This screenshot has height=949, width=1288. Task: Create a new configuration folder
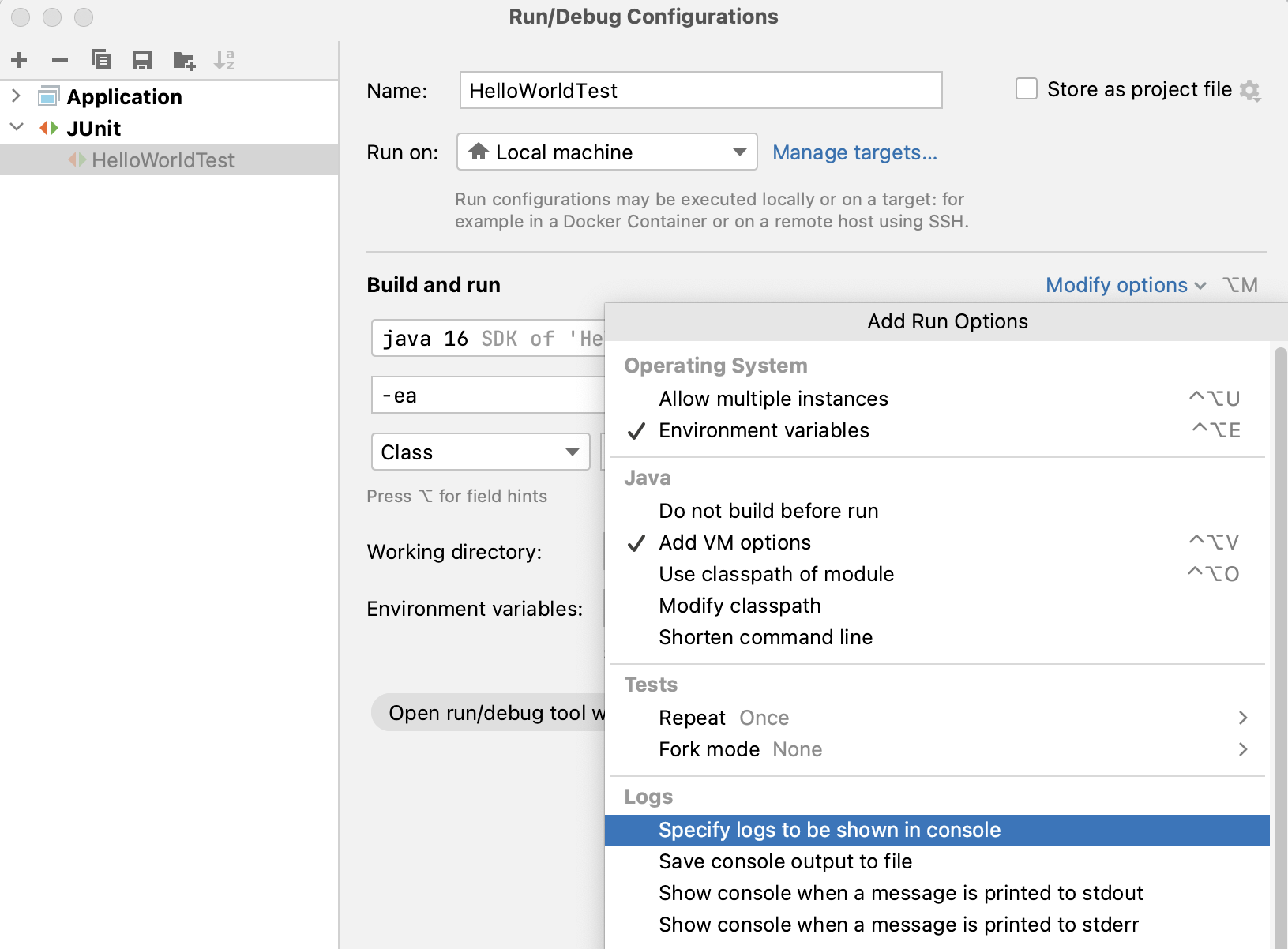point(184,60)
